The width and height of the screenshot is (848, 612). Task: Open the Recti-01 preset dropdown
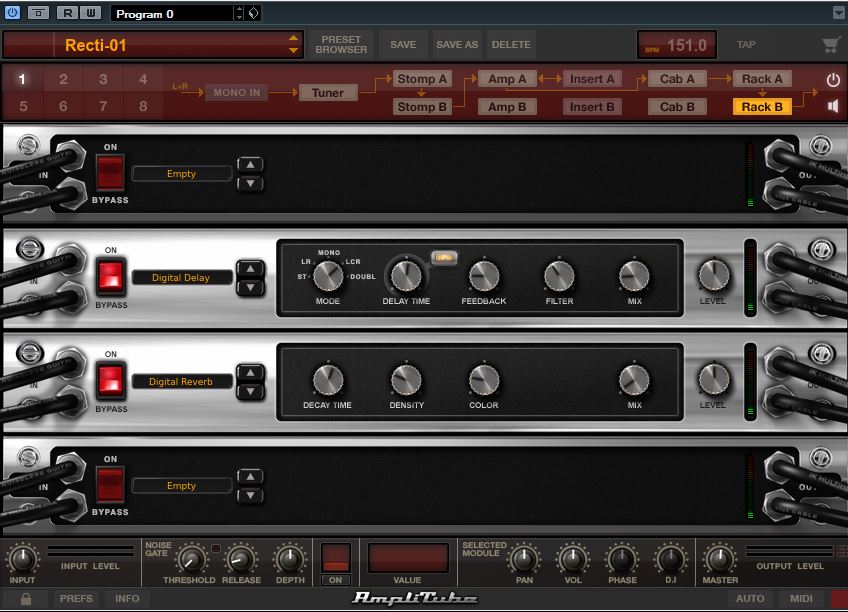click(293, 45)
